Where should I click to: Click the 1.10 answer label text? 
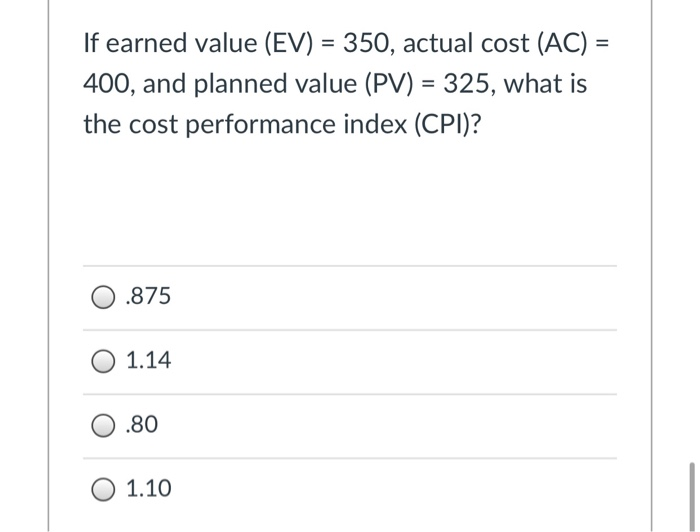pyautogui.click(x=148, y=488)
